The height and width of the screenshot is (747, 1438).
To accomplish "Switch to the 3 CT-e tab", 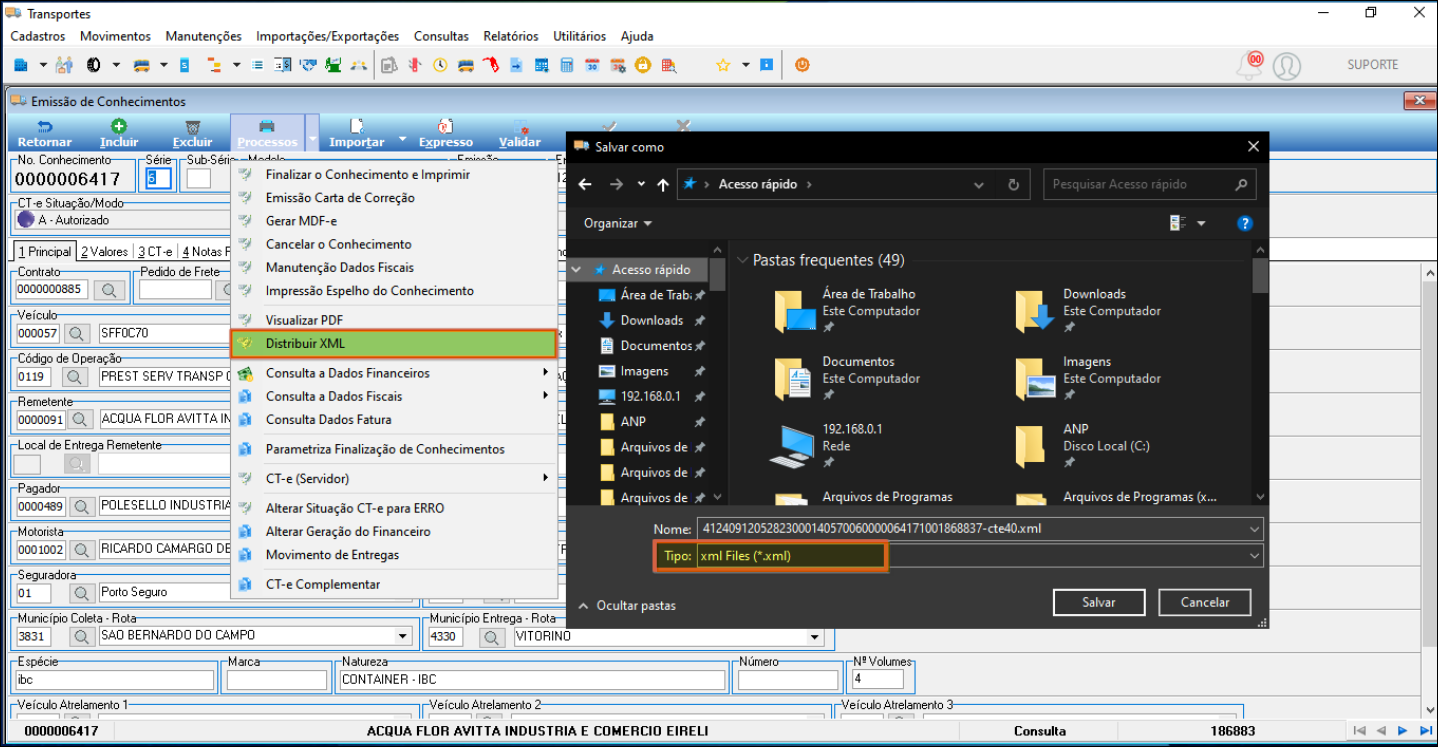I will point(155,252).
